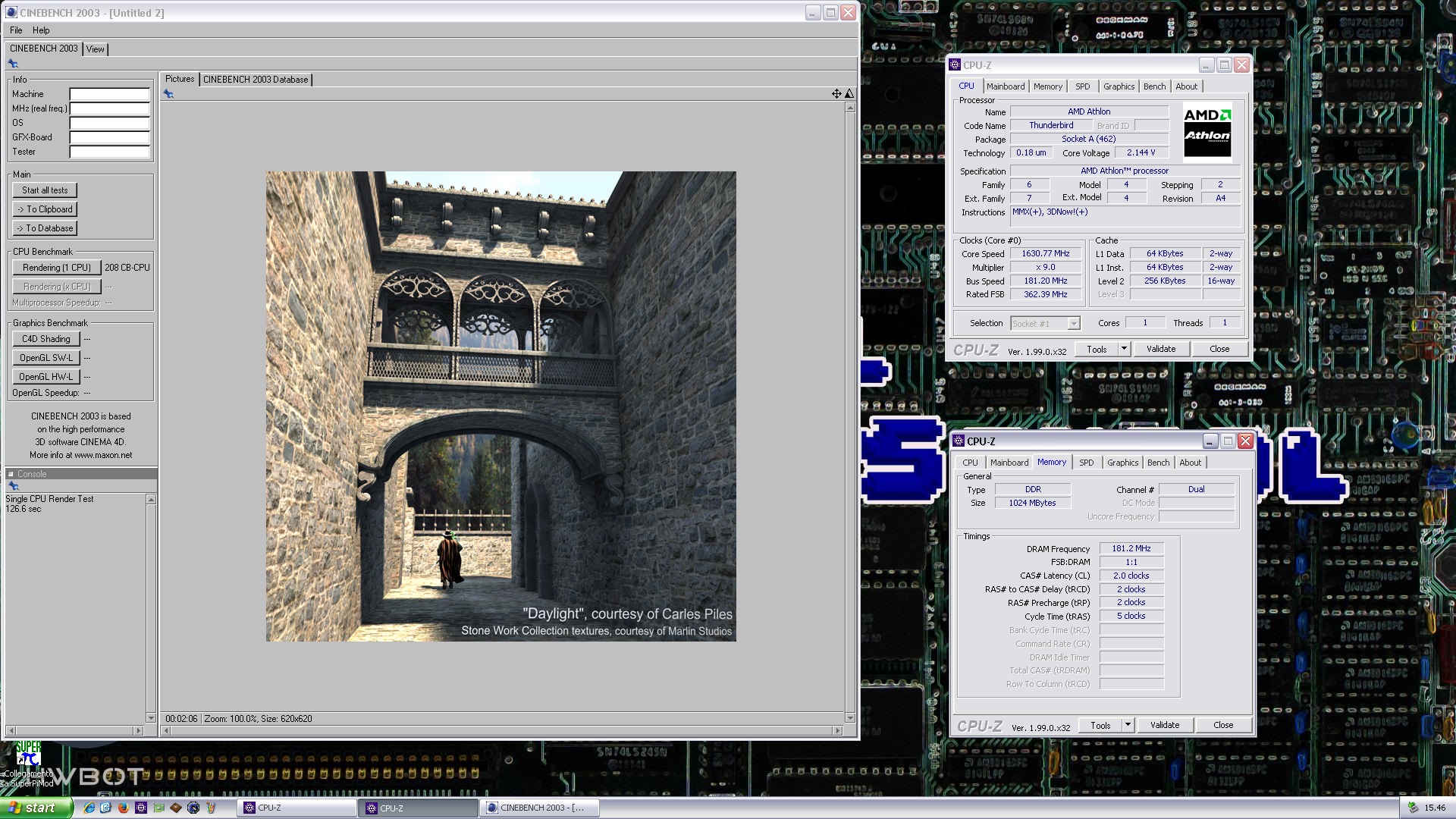Click the Tester input field
The width and height of the screenshot is (1456, 819).
click(x=110, y=152)
